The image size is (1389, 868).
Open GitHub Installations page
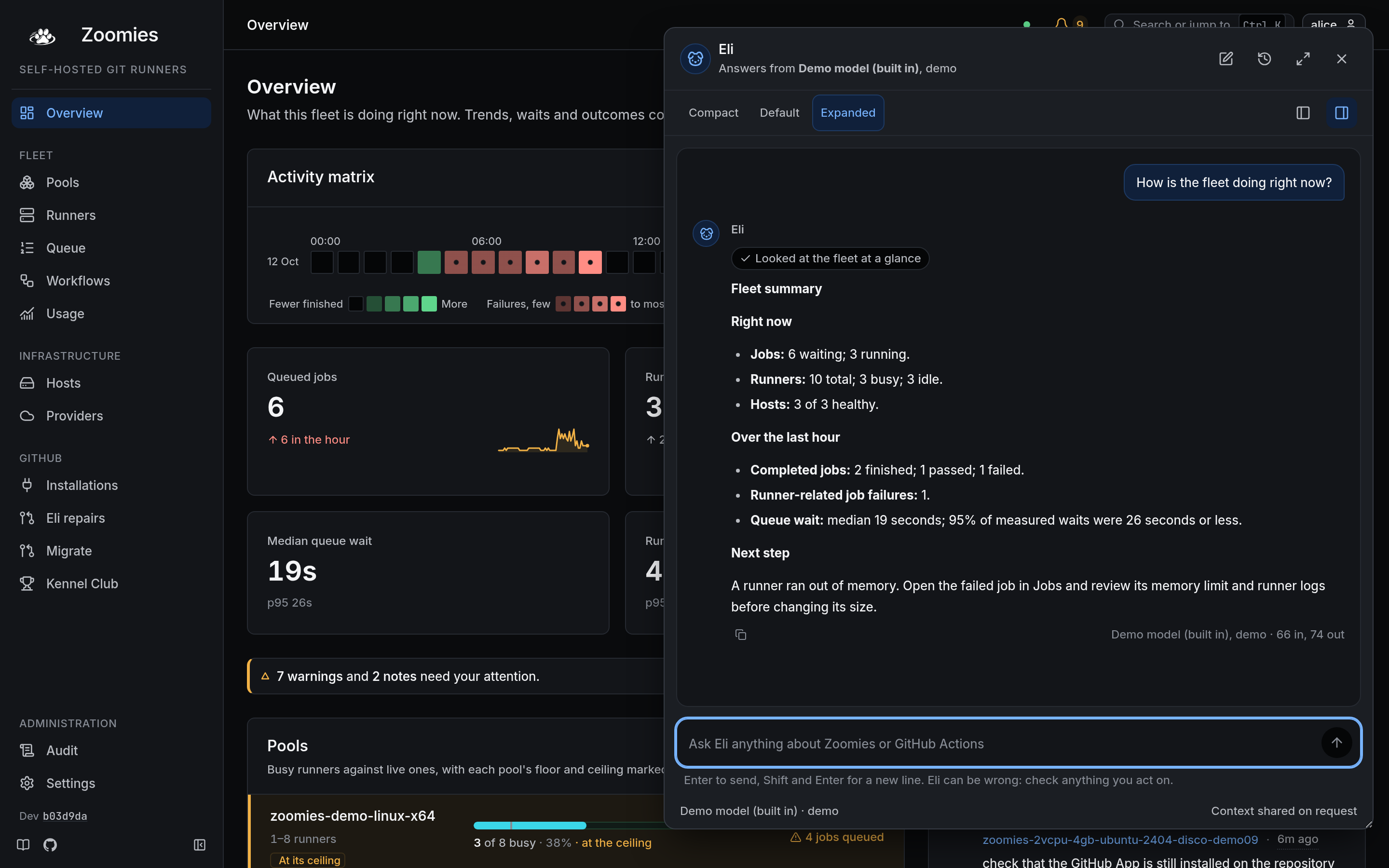pyautogui.click(x=111, y=485)
